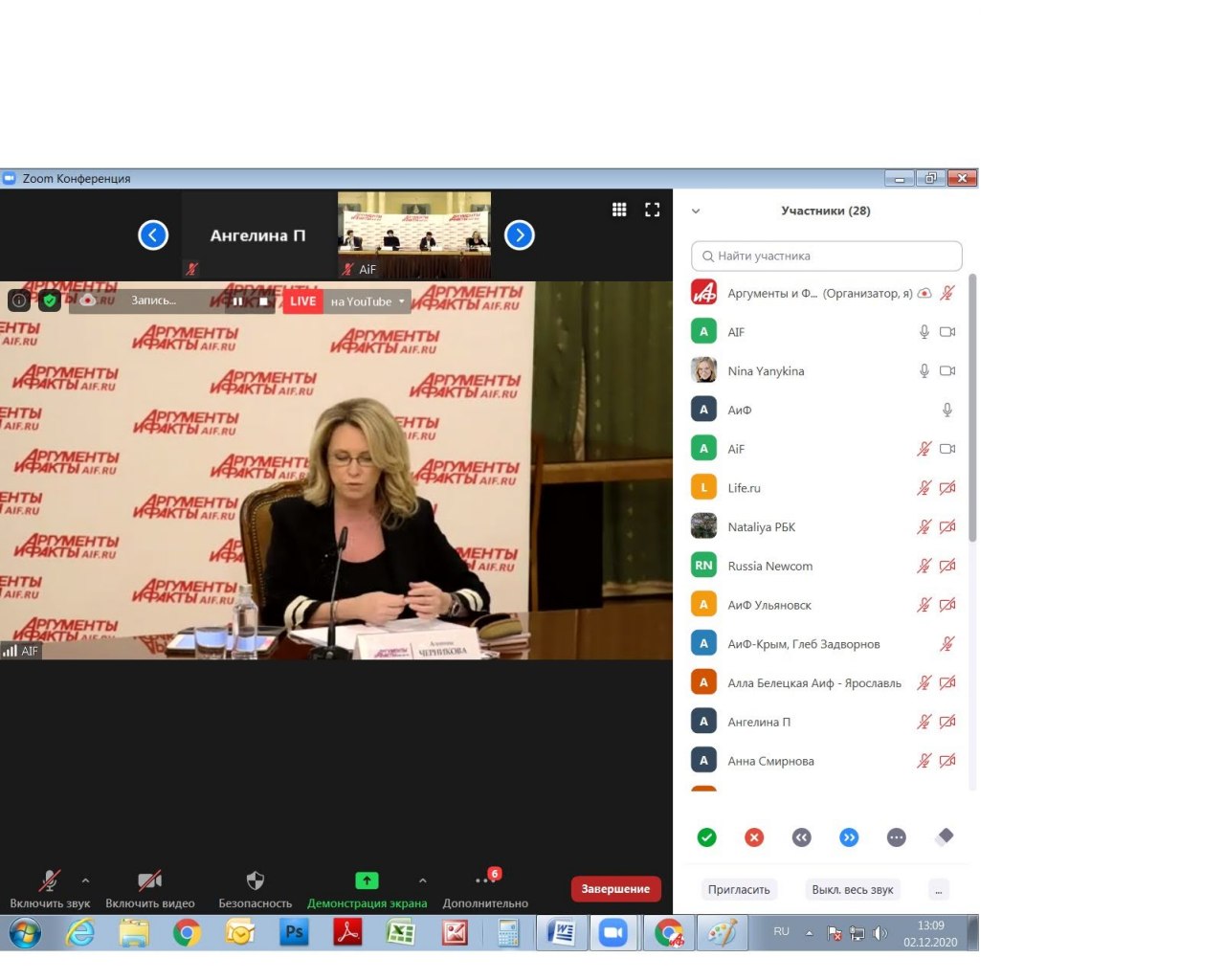Open Photoshop from the taskbar
The image size is (1225, 980).
pos(294,932)
